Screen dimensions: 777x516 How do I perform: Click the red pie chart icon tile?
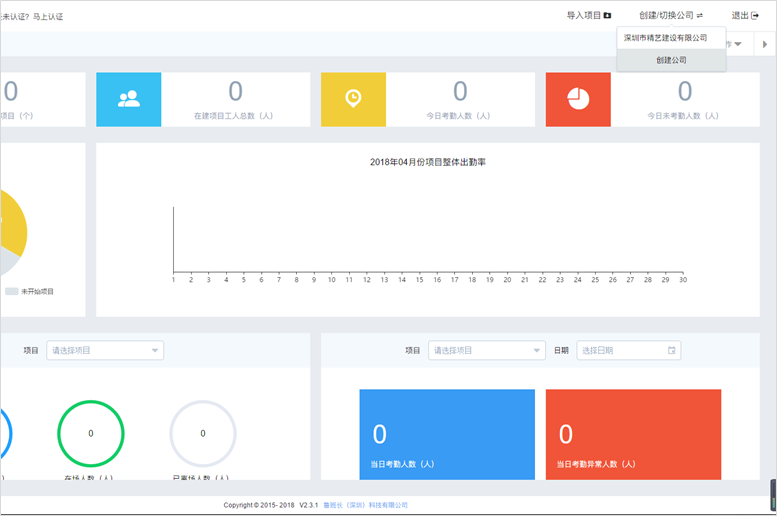[577, 99]
